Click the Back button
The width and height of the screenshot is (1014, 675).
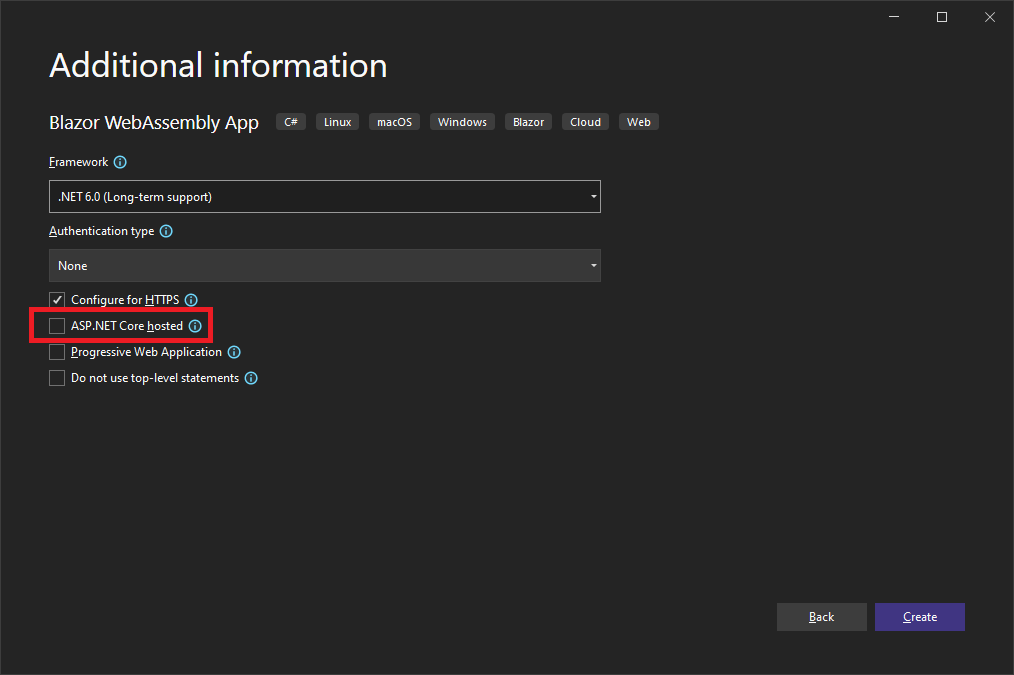click(821, 617)
